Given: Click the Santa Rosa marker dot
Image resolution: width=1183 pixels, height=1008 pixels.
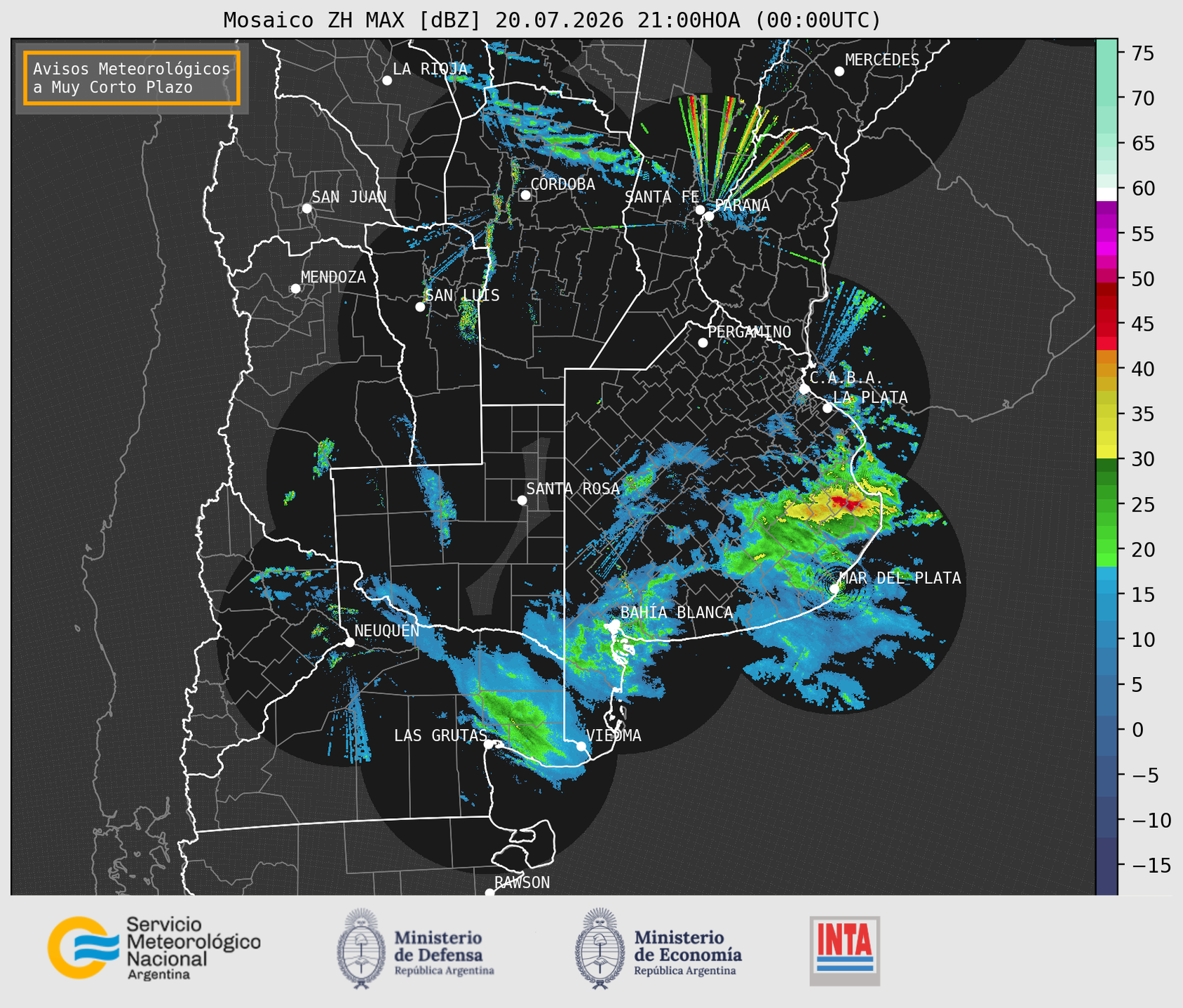Looking at the screenshot, I should [x=522, y=500].
